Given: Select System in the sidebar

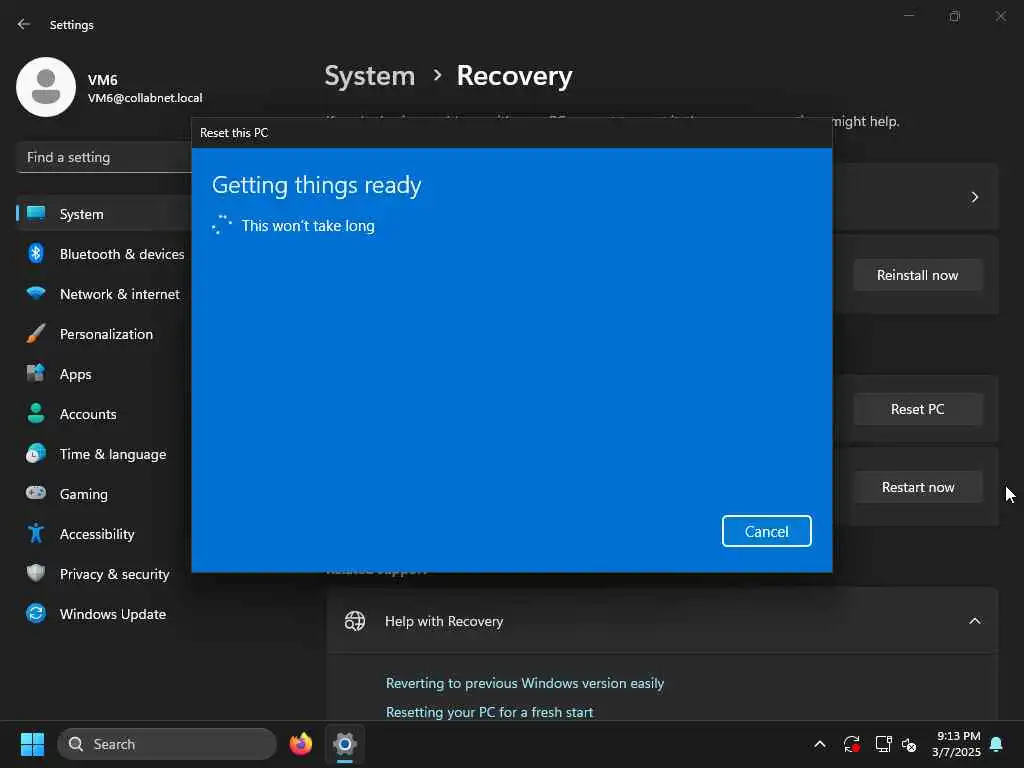Looking at the screenshot, I should [x=104, y=214].
